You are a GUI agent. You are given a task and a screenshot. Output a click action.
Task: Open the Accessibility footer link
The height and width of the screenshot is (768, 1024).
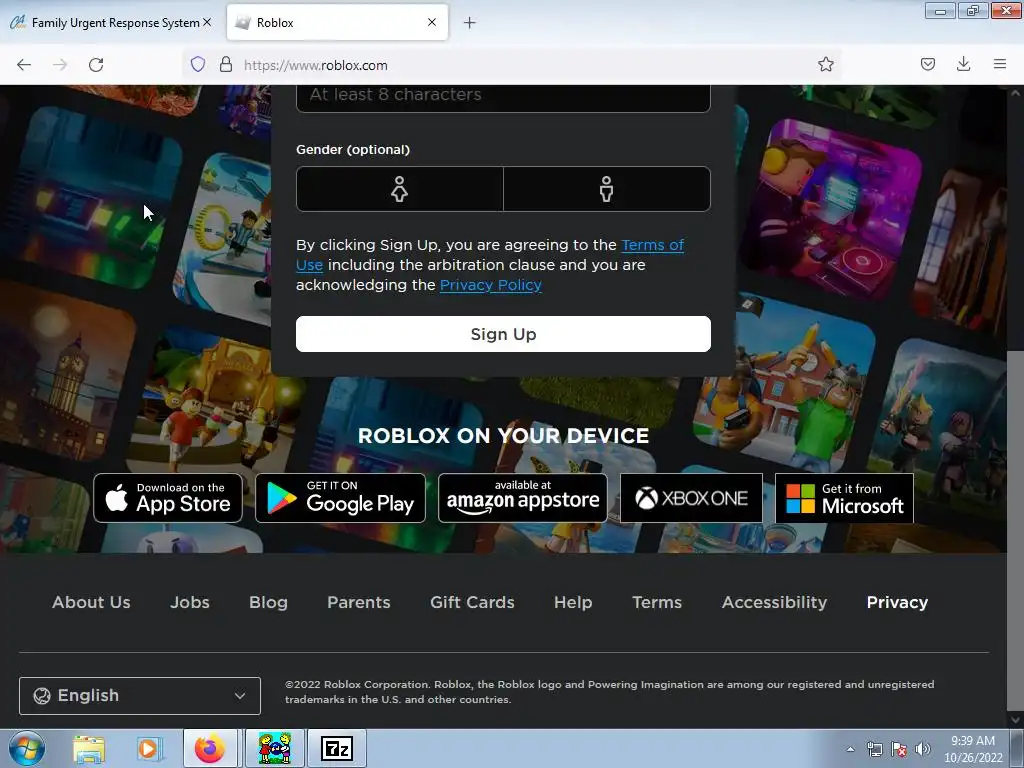(x=774, y=602)
